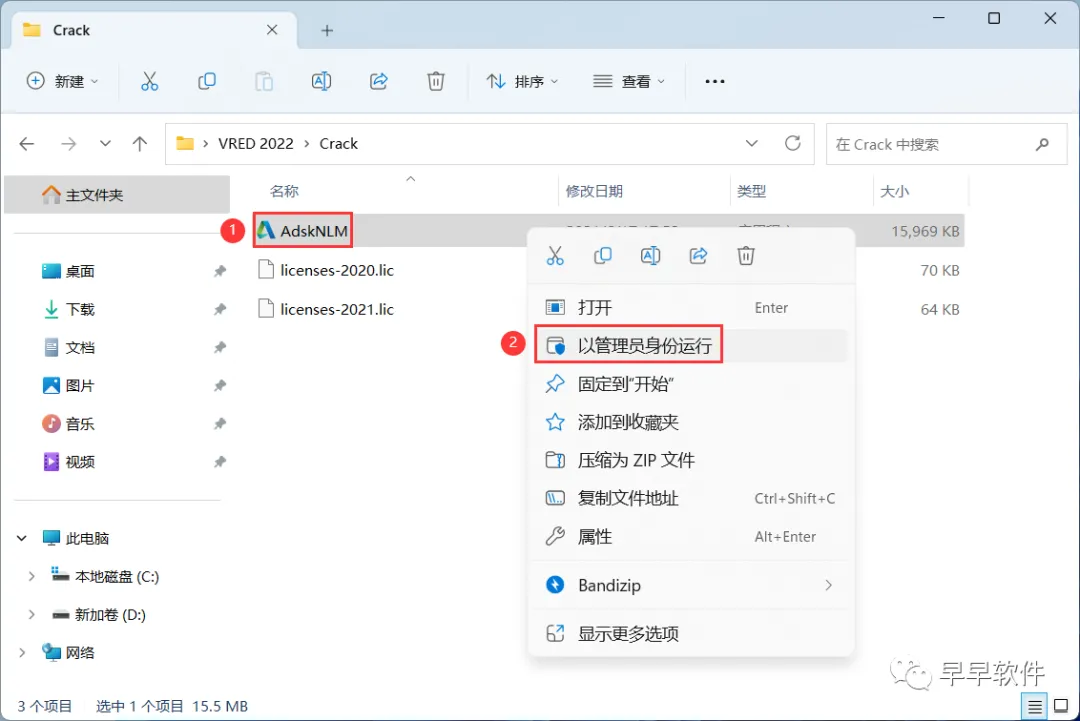Click the Rename icon in the toolbar
The image size is (1080, 721).
(x=321, y=81)
